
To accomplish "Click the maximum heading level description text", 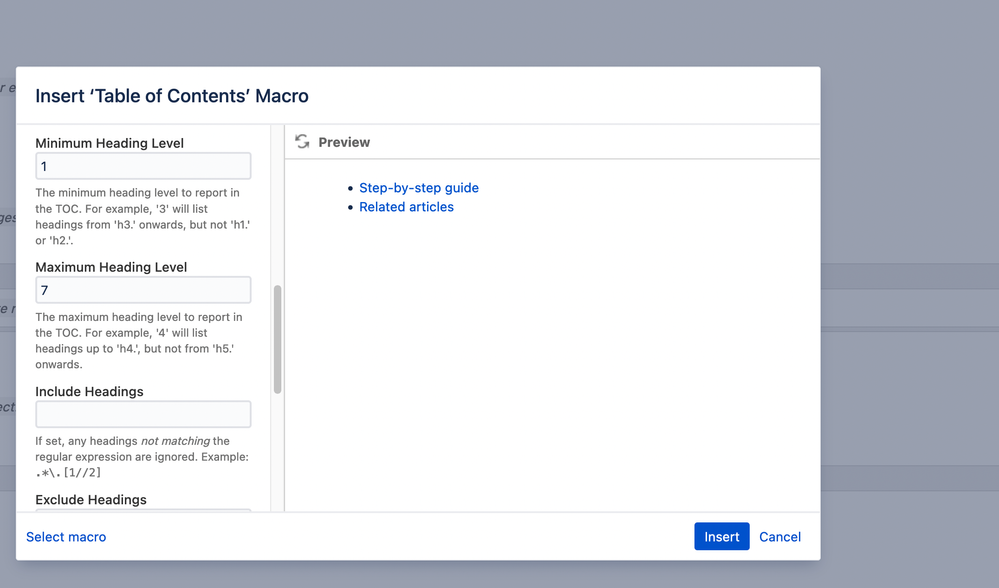I will coord(138,341).
